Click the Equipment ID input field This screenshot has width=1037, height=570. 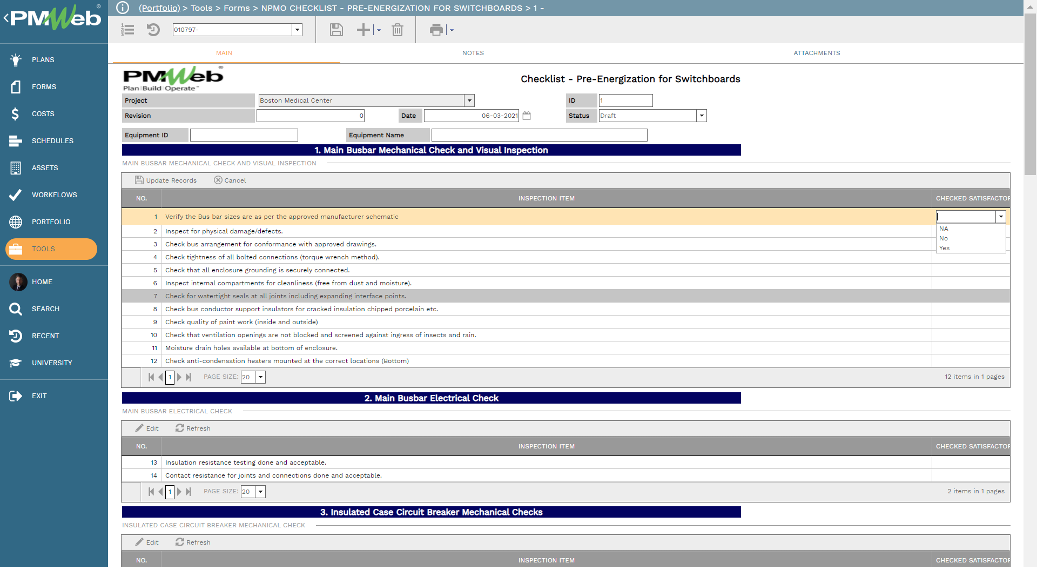[244, 135]
